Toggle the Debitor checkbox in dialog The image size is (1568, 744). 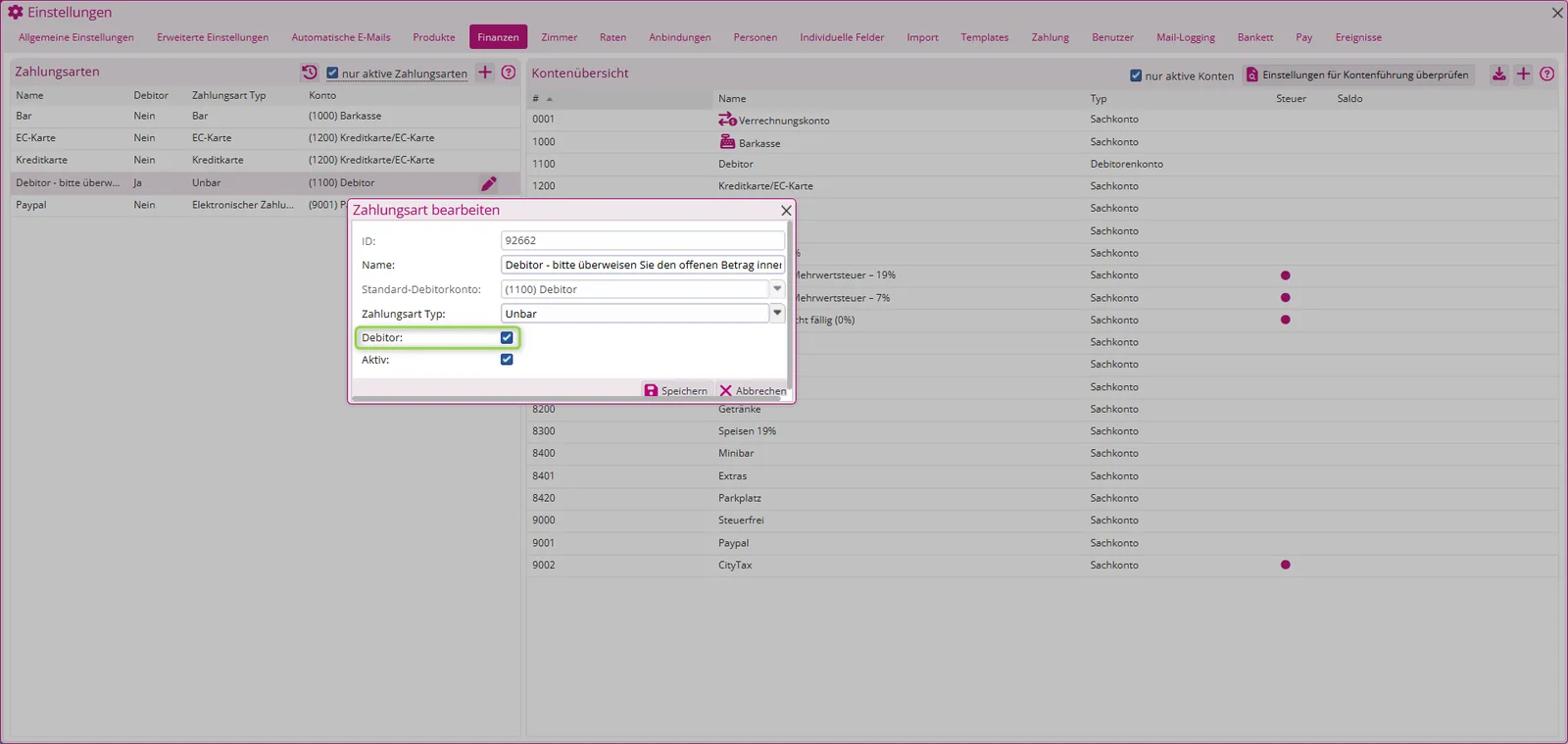507,337
